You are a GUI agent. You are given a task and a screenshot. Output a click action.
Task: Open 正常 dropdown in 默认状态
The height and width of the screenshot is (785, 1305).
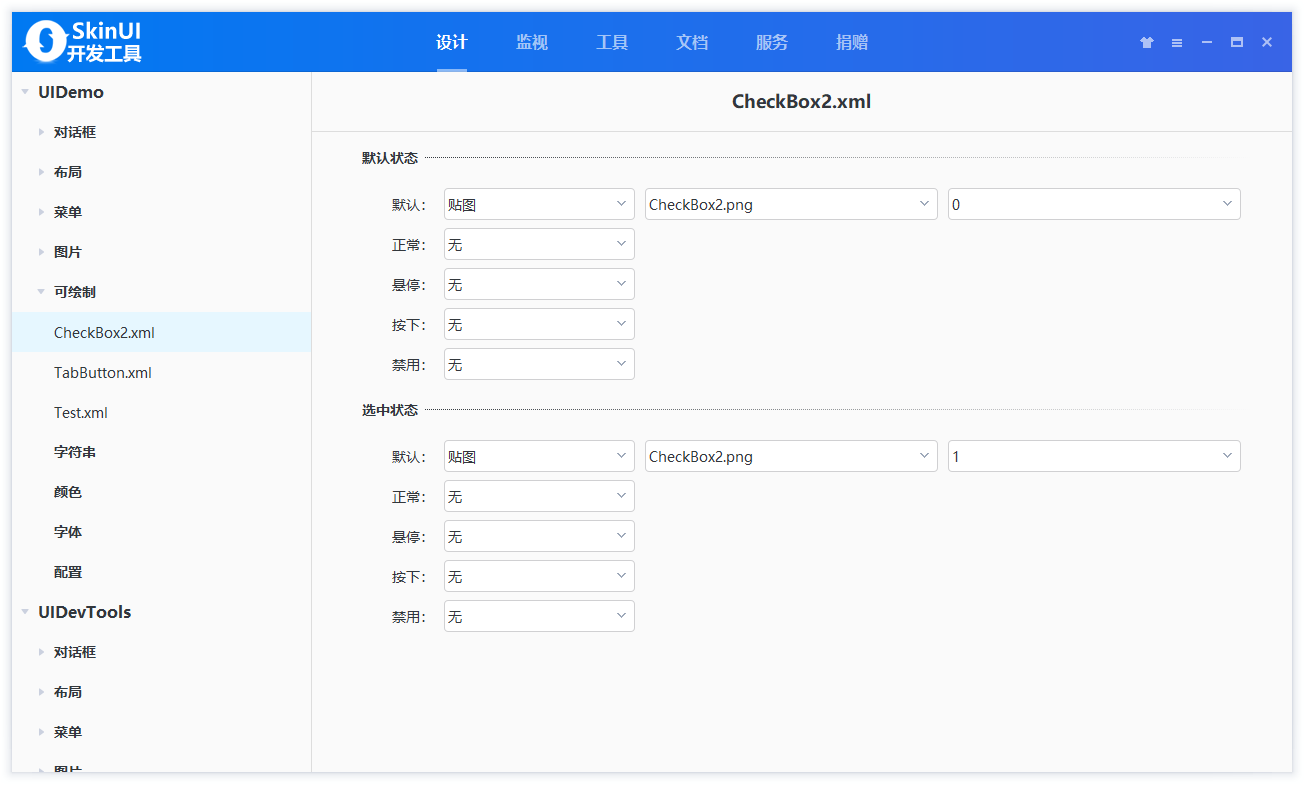pos(539,244)
